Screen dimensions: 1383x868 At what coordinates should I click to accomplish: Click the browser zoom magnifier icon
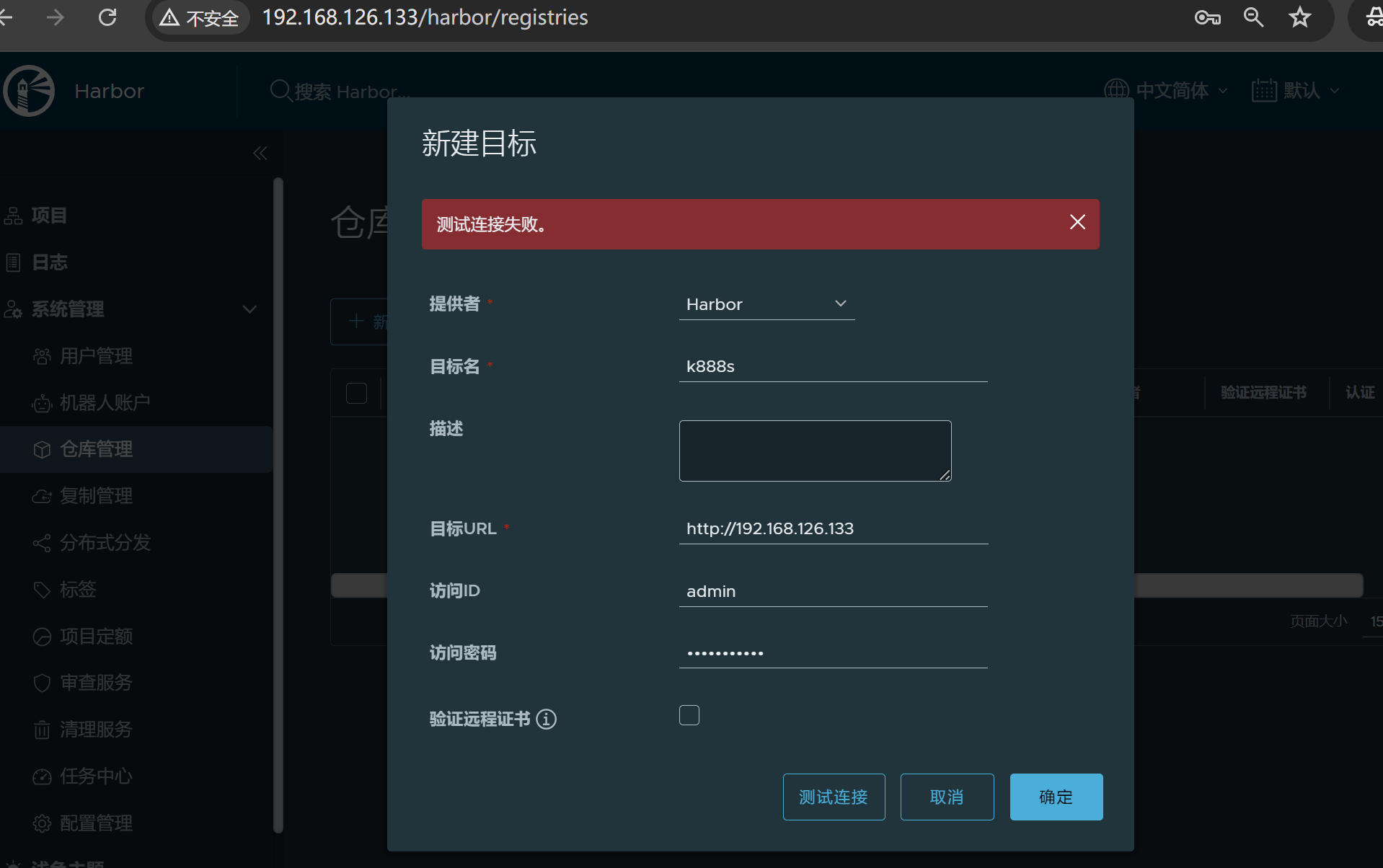click(1253, 17)
